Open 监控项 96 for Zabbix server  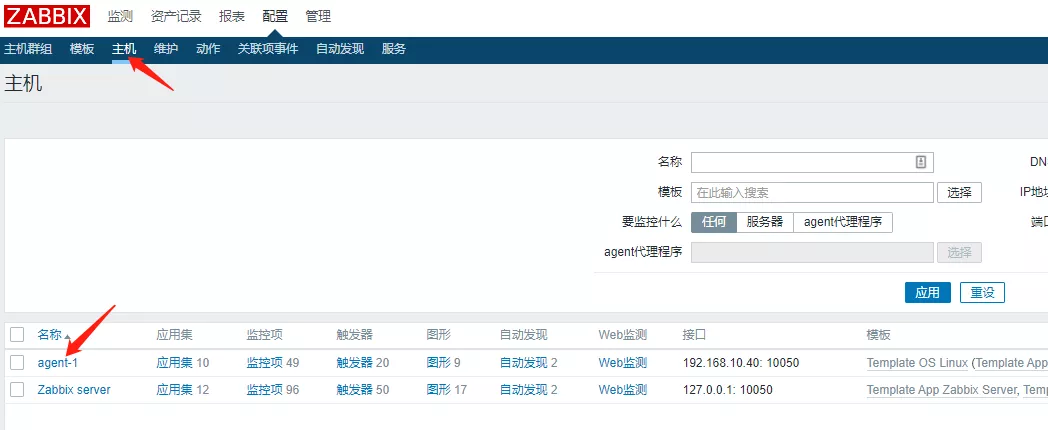(x=272, y=389)
